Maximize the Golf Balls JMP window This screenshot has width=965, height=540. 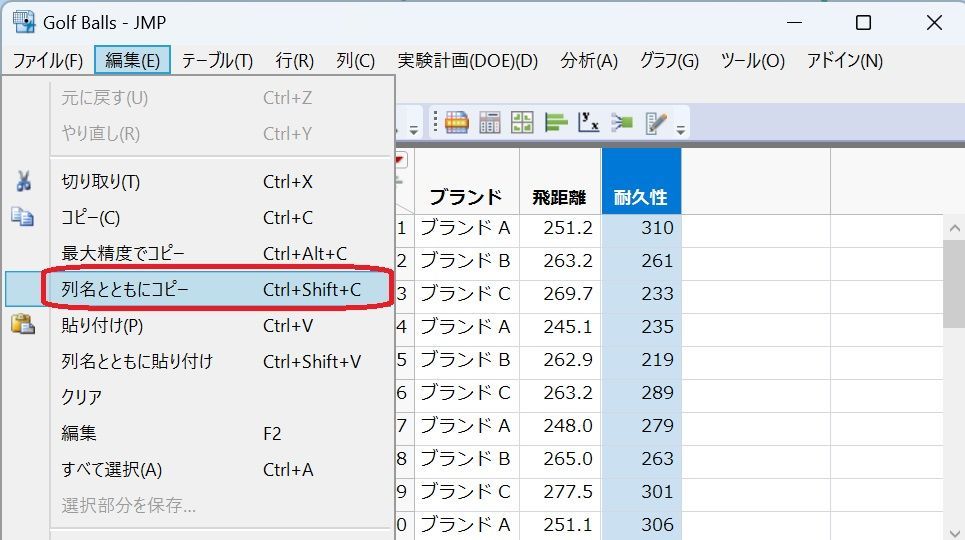coord(863,23)
